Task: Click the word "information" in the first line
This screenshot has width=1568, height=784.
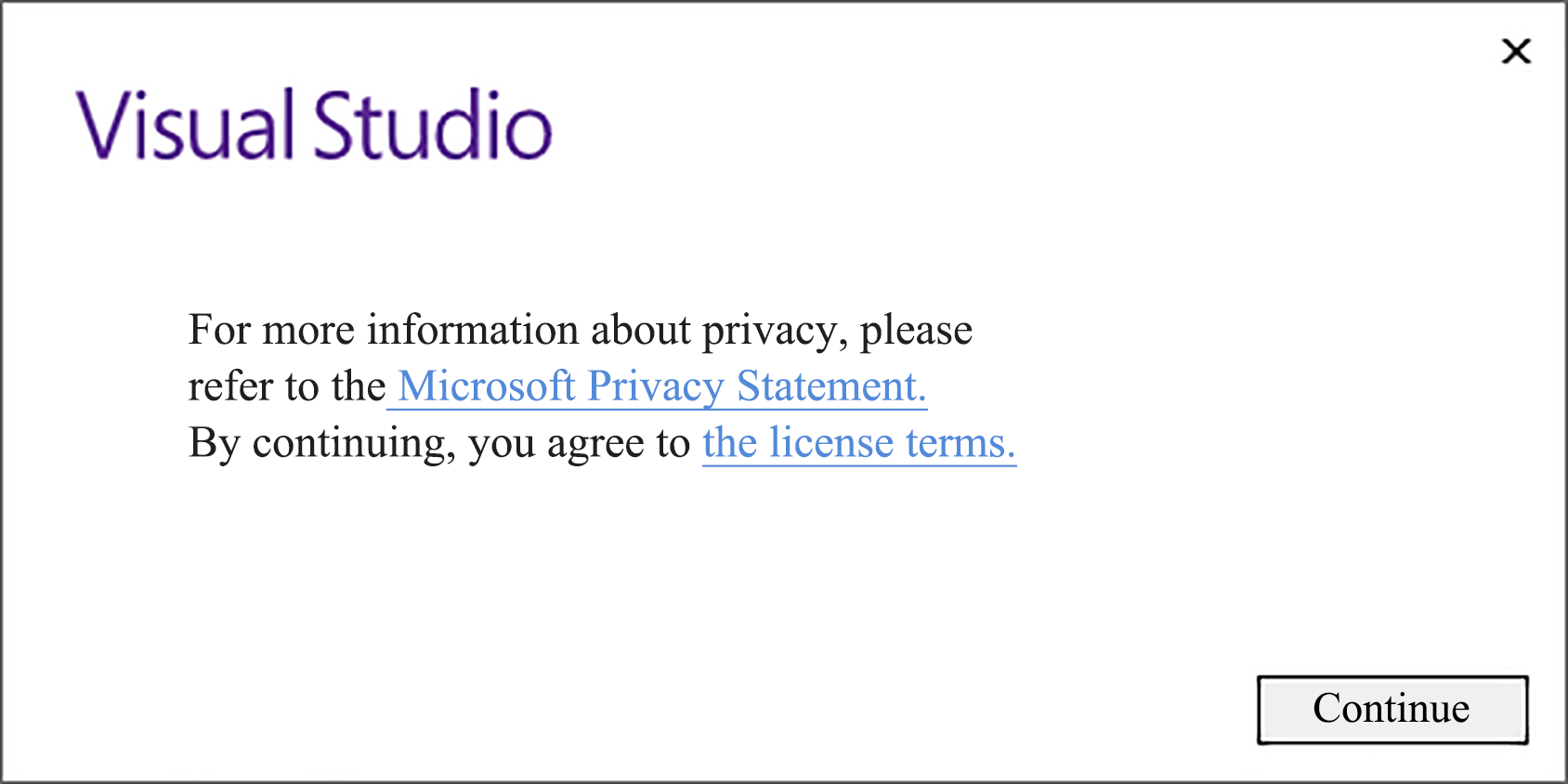Action: pos(473,331)
